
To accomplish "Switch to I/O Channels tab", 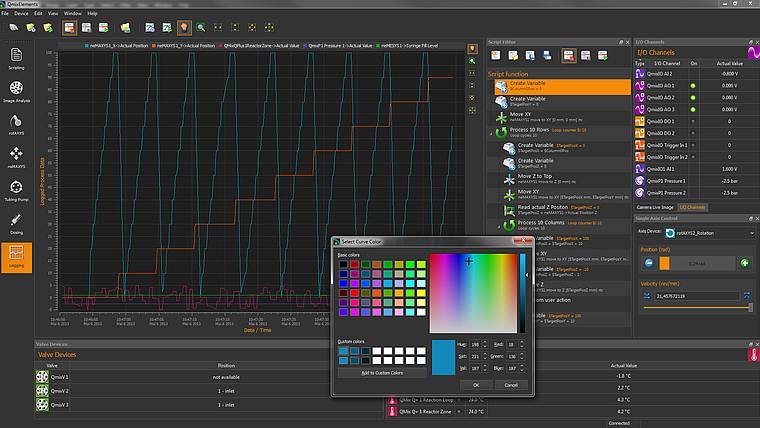I will [x=692, y=207].
